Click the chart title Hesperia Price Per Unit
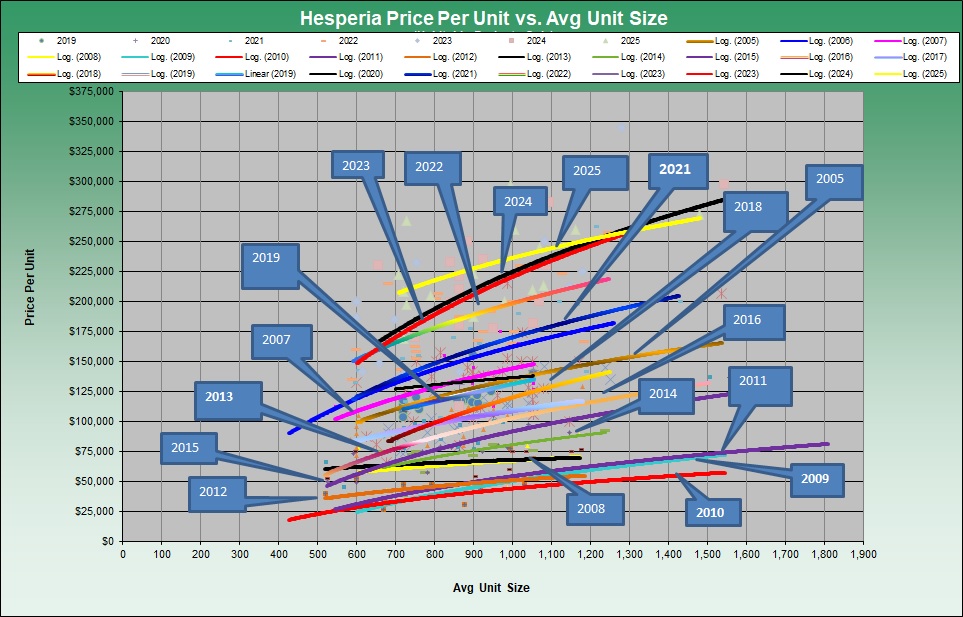The width and height of the screenshot is (963, 617). [x=484, y=19]
